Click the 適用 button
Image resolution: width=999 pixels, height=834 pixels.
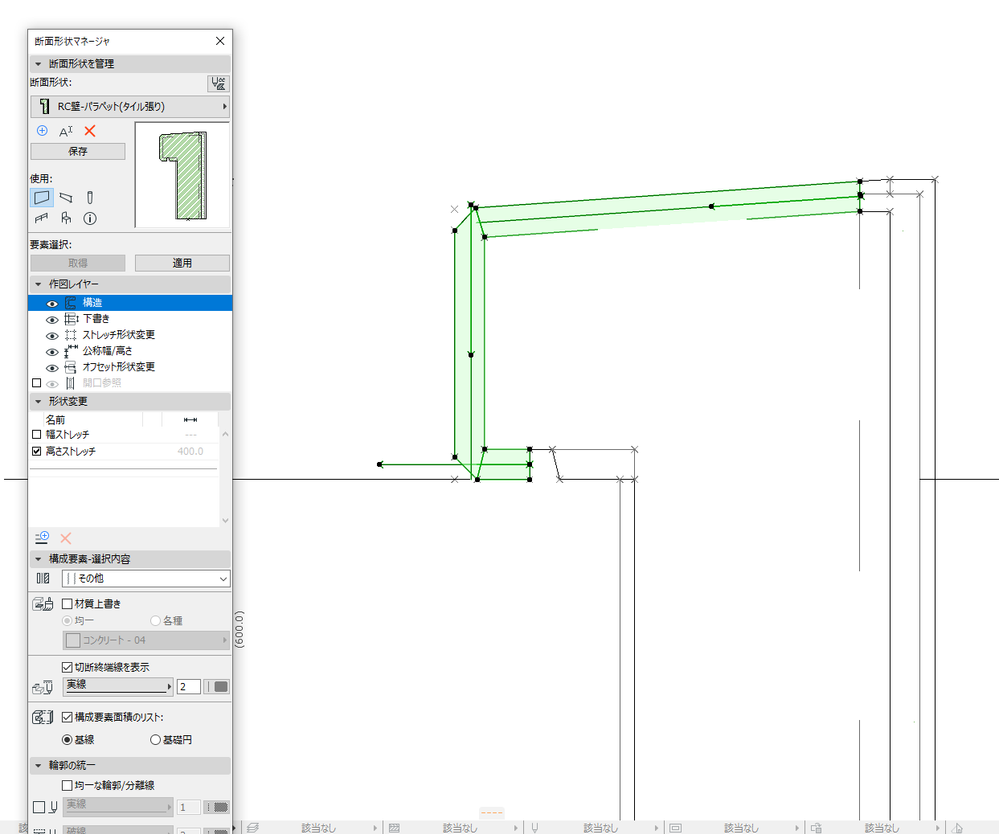(x=182, y=262)
